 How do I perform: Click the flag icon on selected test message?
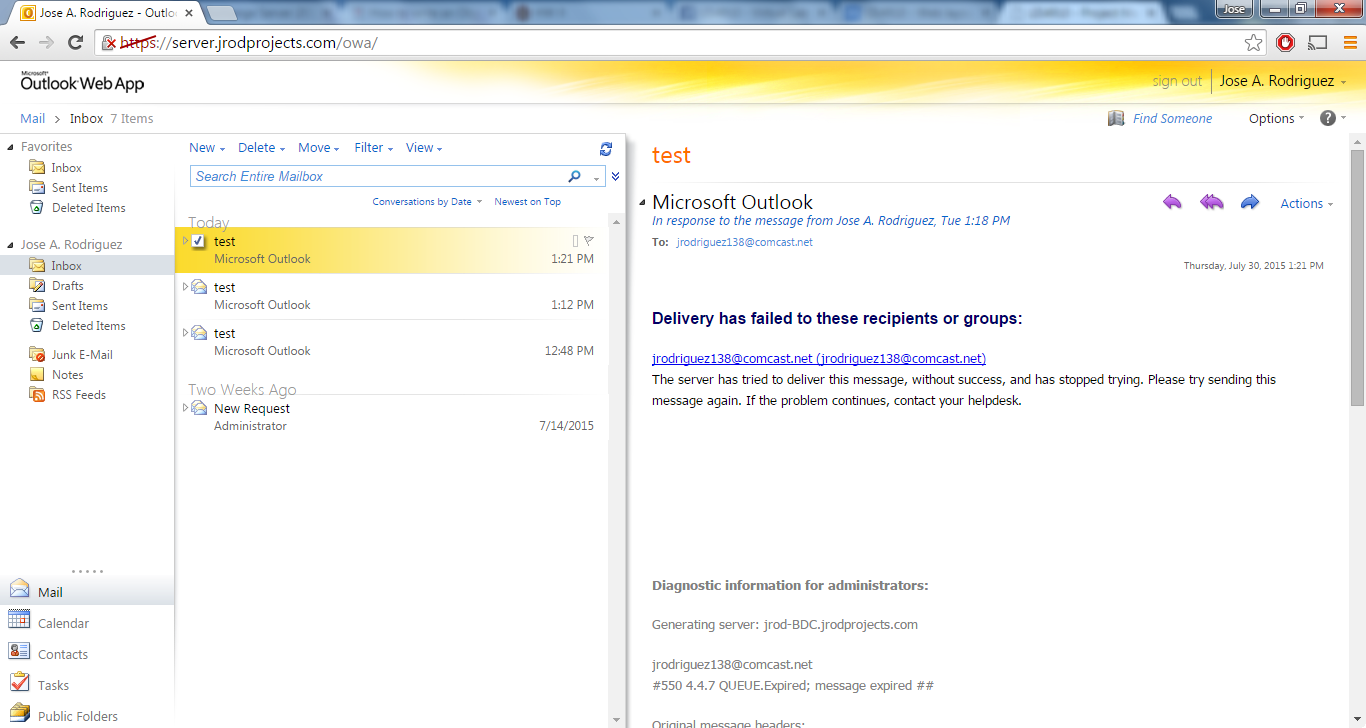point(588,240)
